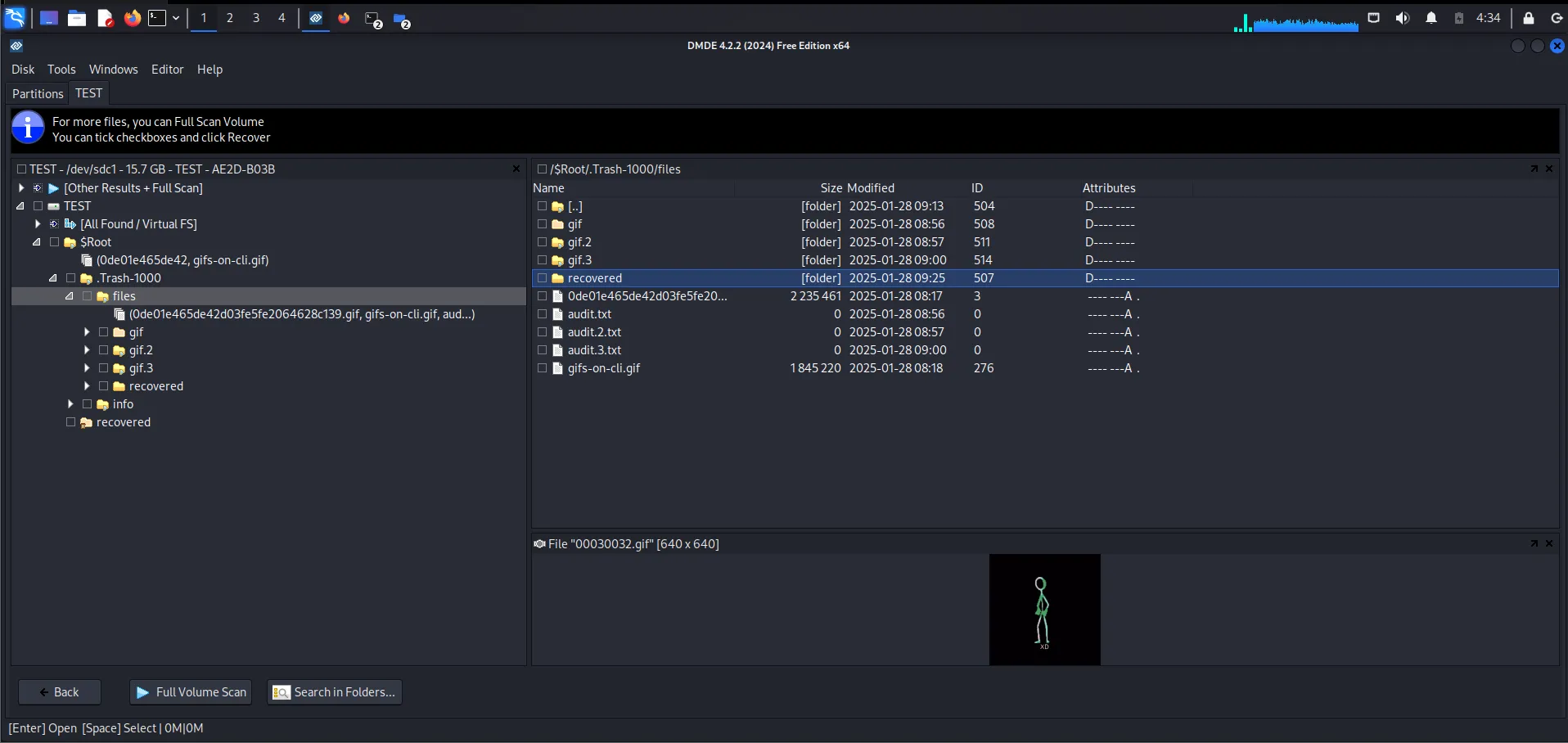
Task: Sort the list by Modified column header
Action: (x=871, y=188)
